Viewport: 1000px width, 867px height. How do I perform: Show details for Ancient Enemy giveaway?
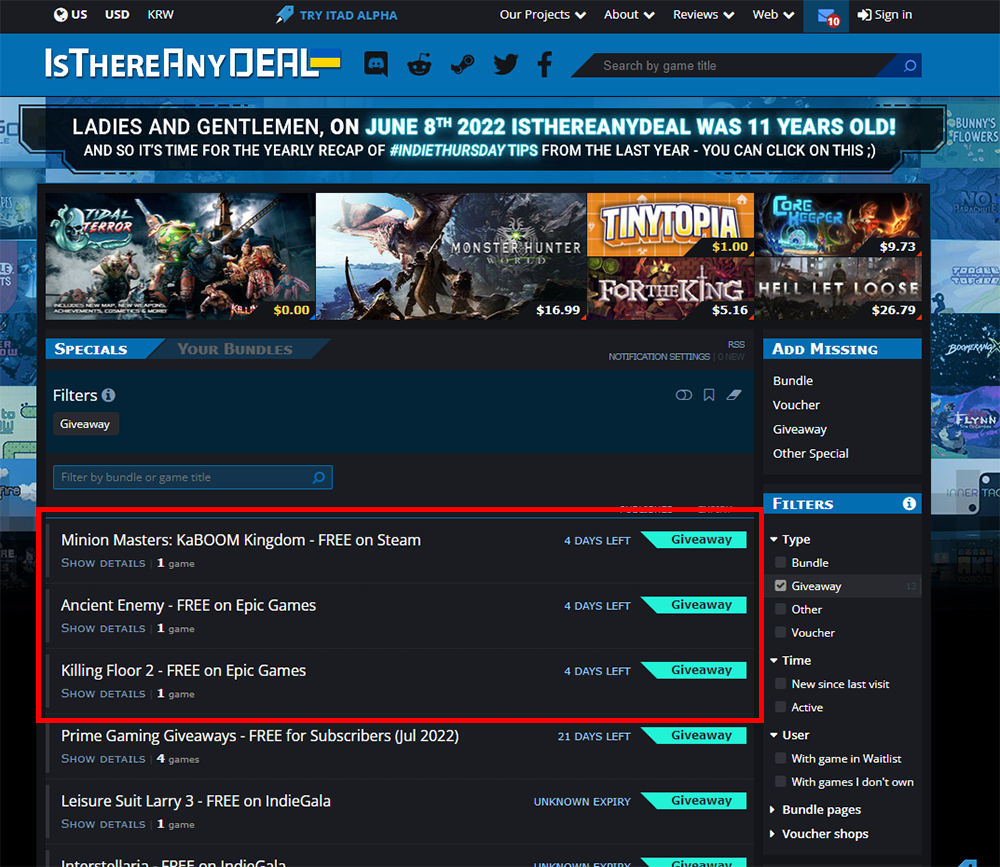[103, 628]
